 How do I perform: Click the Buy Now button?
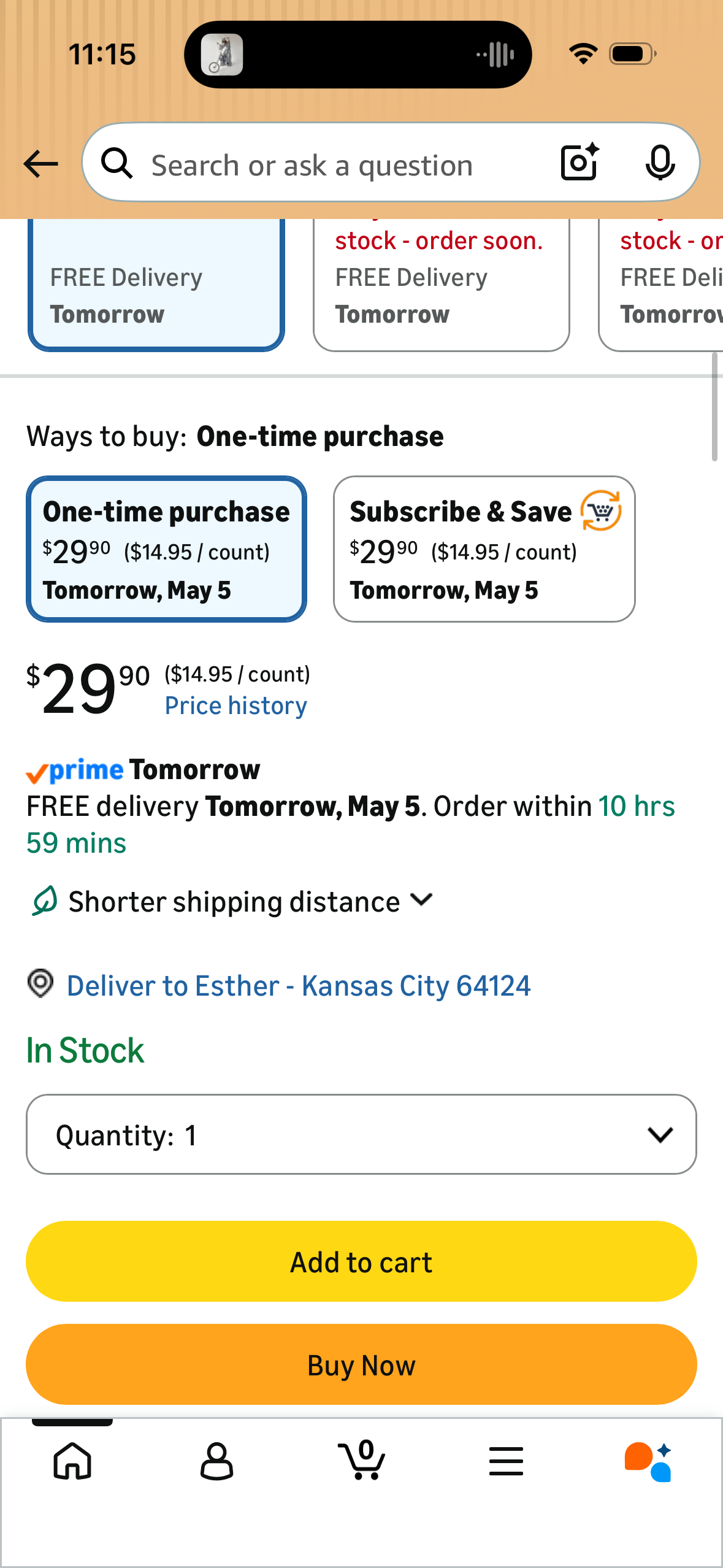361,1365
